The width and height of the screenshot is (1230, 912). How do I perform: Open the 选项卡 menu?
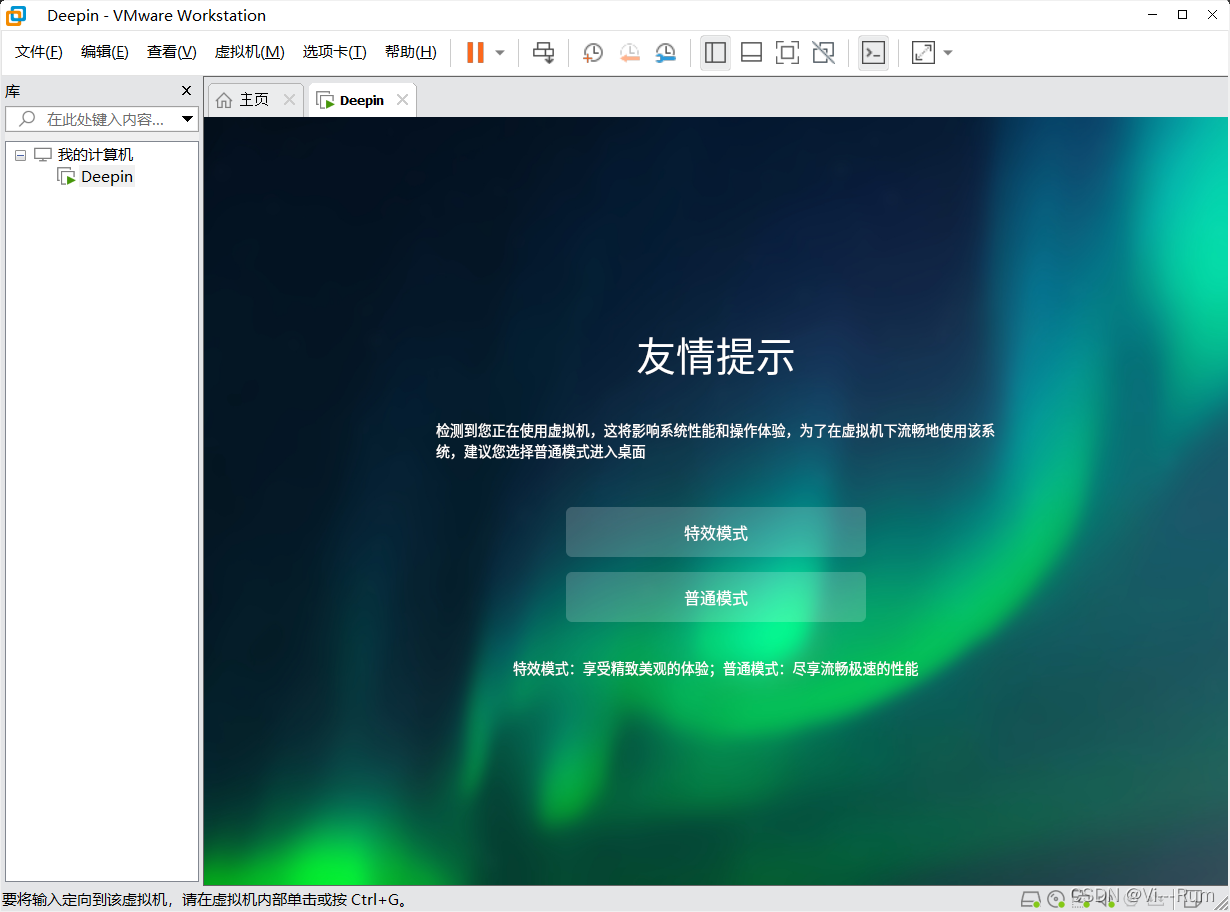[x=335, y=52]
